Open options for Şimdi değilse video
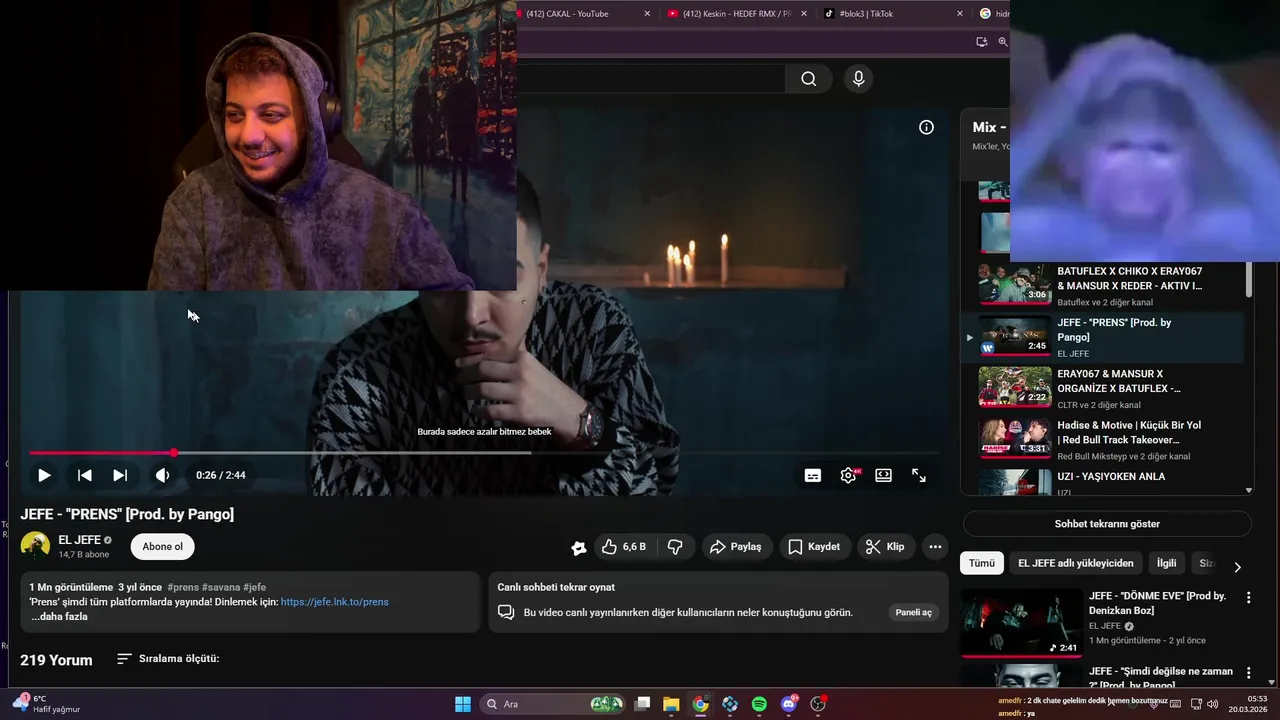The width and height of the screenshot is (1280, 720). point(1248,673)
